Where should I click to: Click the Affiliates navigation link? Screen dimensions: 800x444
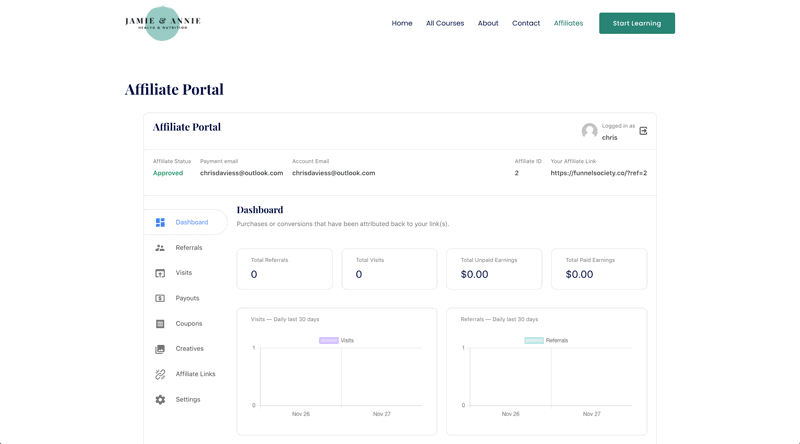568,23
